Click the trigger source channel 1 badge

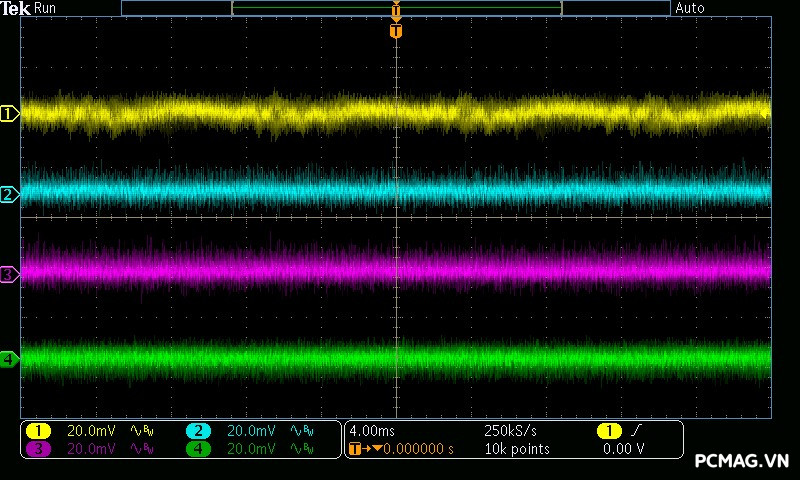[609, 431]
